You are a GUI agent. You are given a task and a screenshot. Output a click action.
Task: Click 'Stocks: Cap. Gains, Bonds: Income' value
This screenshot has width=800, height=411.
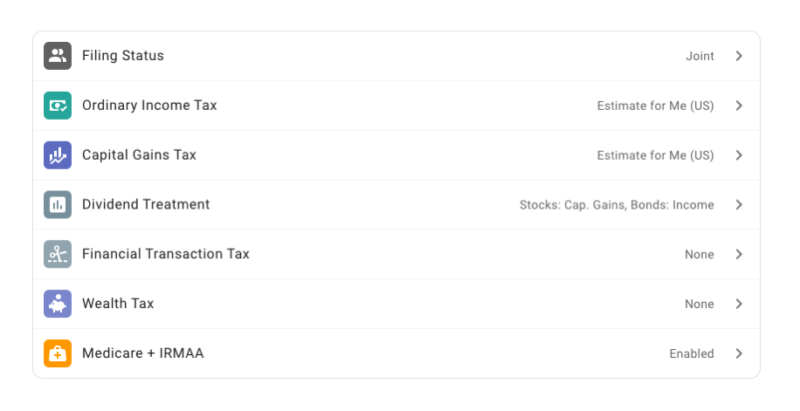point(616,204)
